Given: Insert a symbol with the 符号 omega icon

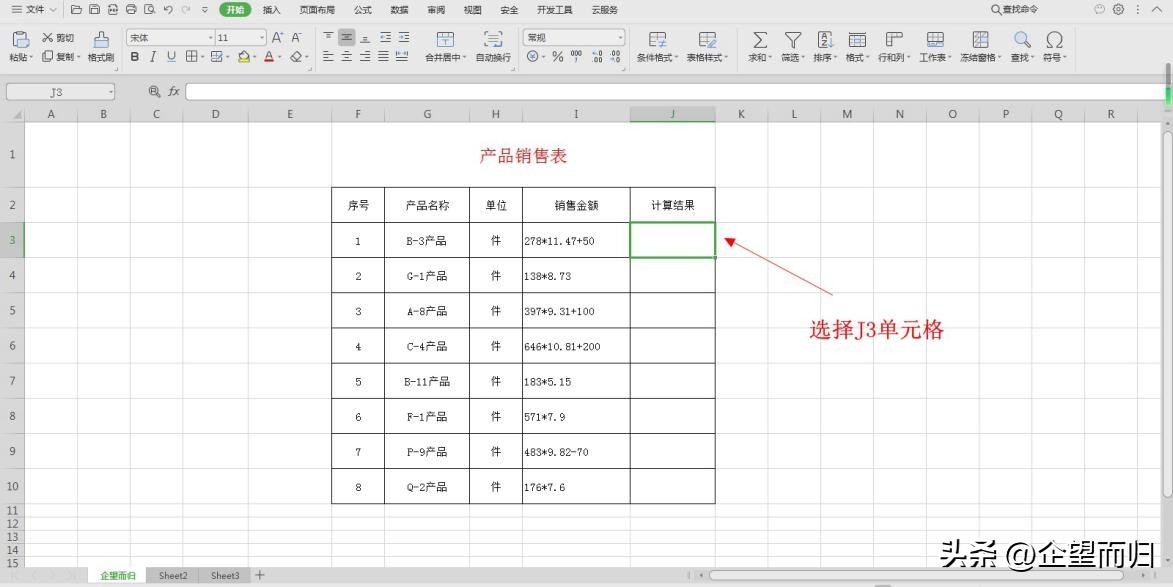Looking at the screenshot, I should [x=1055, y=40].
